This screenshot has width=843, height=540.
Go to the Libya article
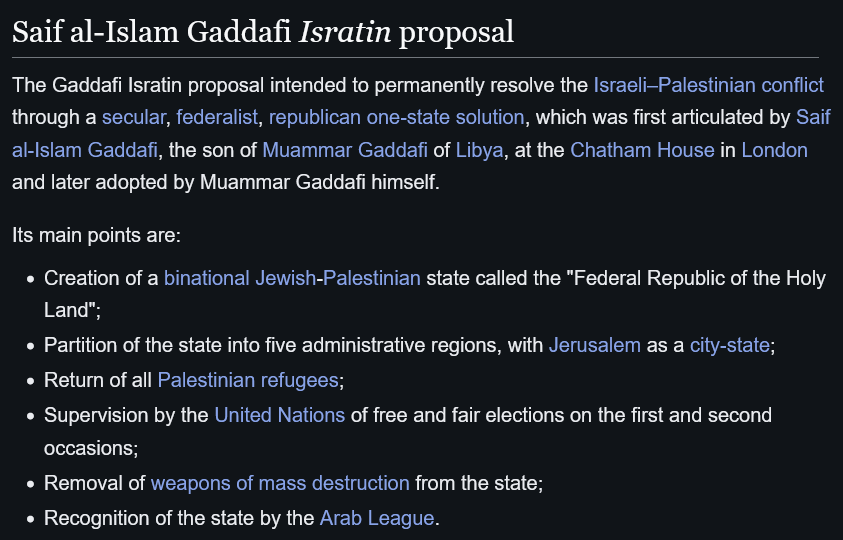point(480,150)
